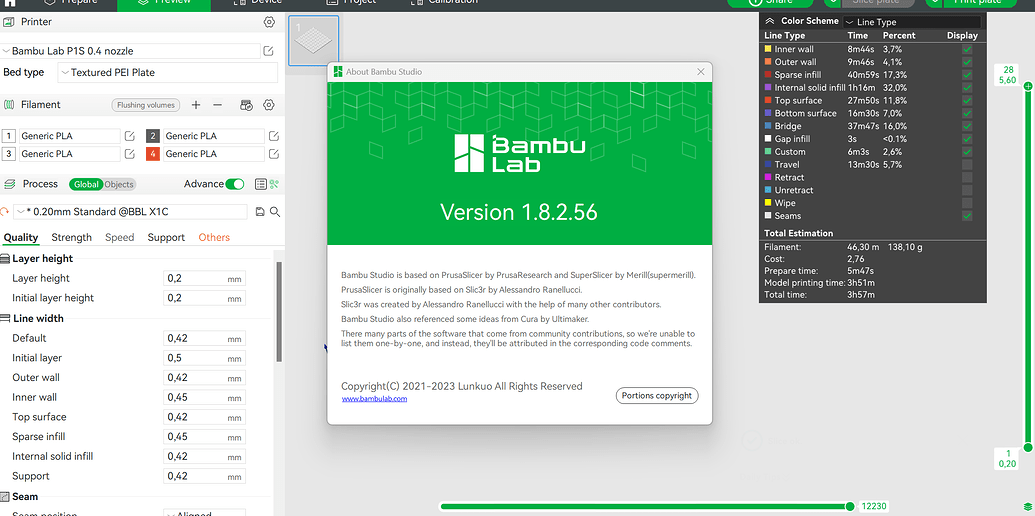This screenshot has height=516, width=1035.
Task: Select plate 1 thumbnail
Action: [x=314, y=40]
